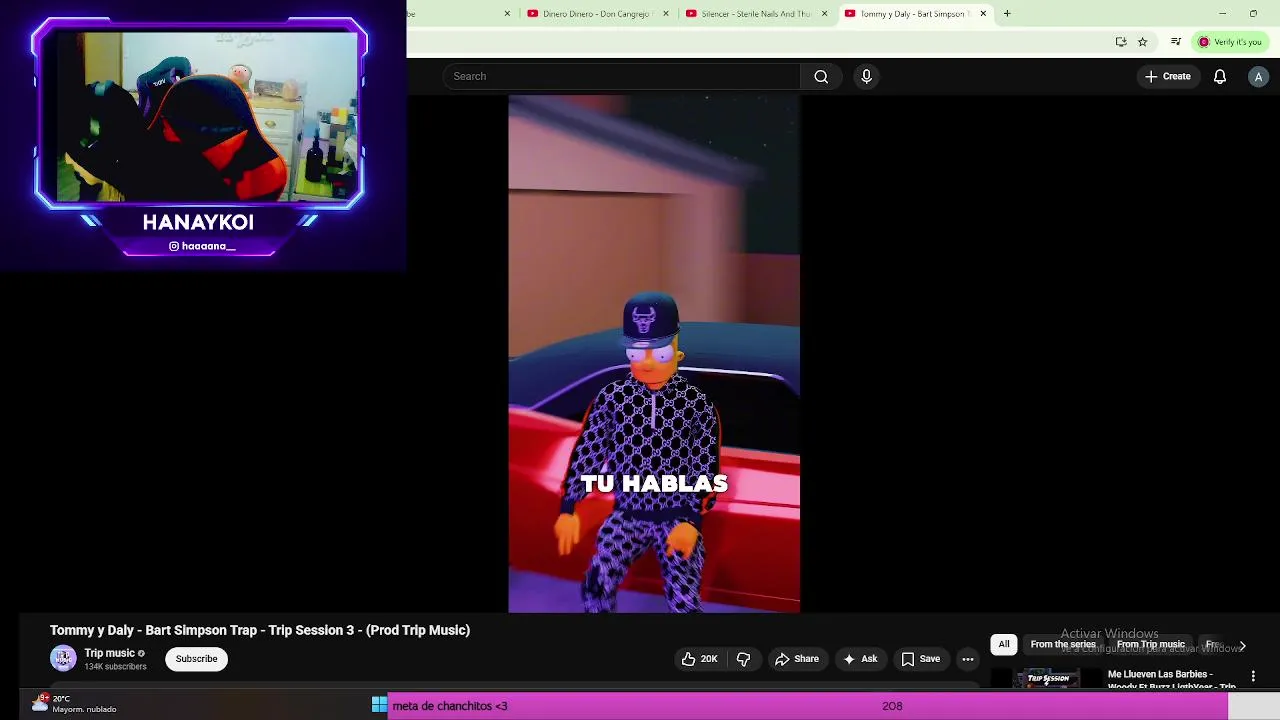Like the video with thumbs up
This screenshot has width=1280, height=720.
(699, 659)
